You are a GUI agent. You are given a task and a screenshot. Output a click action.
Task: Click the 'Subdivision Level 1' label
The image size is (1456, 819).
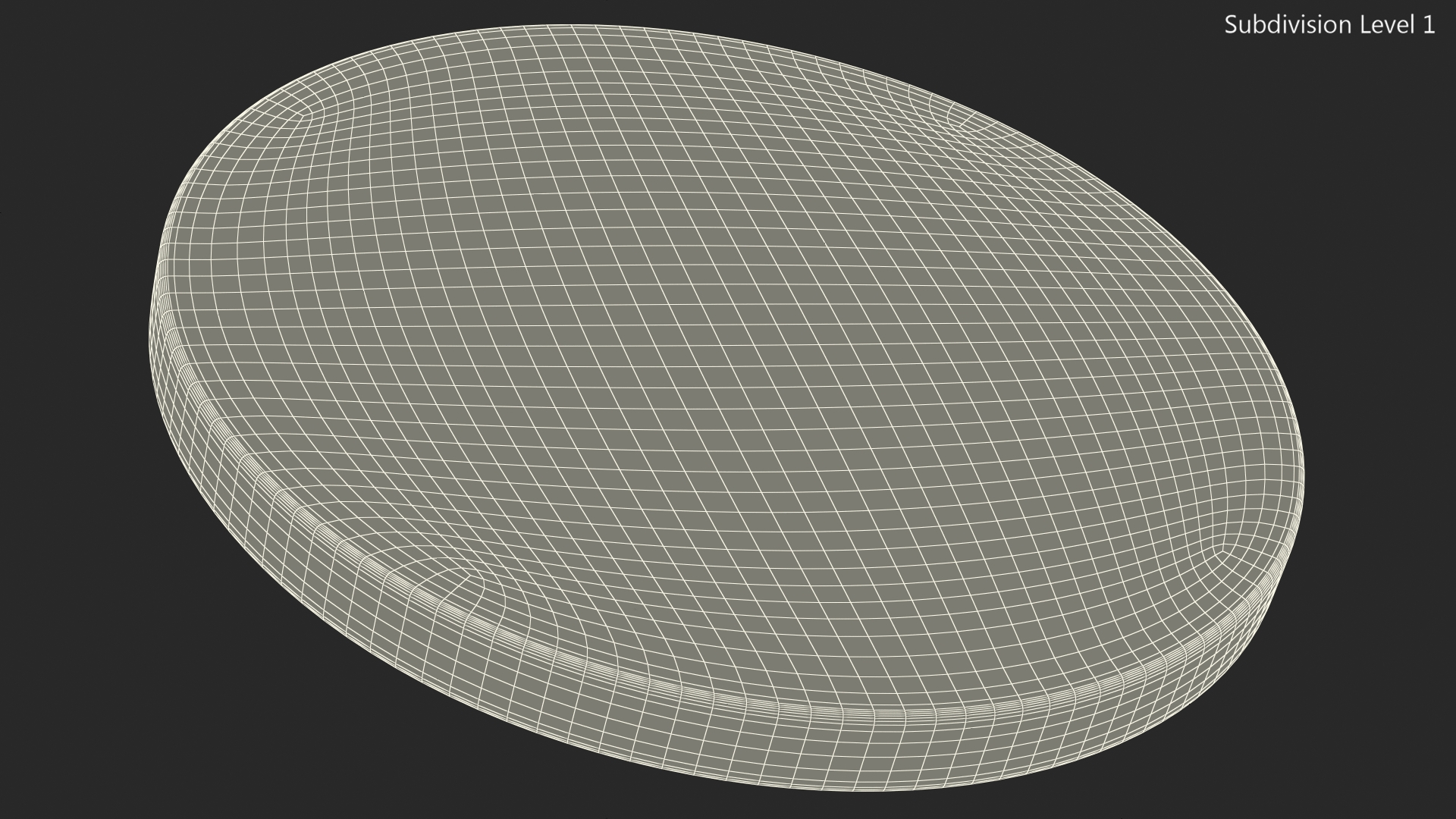click(1329, 25)
